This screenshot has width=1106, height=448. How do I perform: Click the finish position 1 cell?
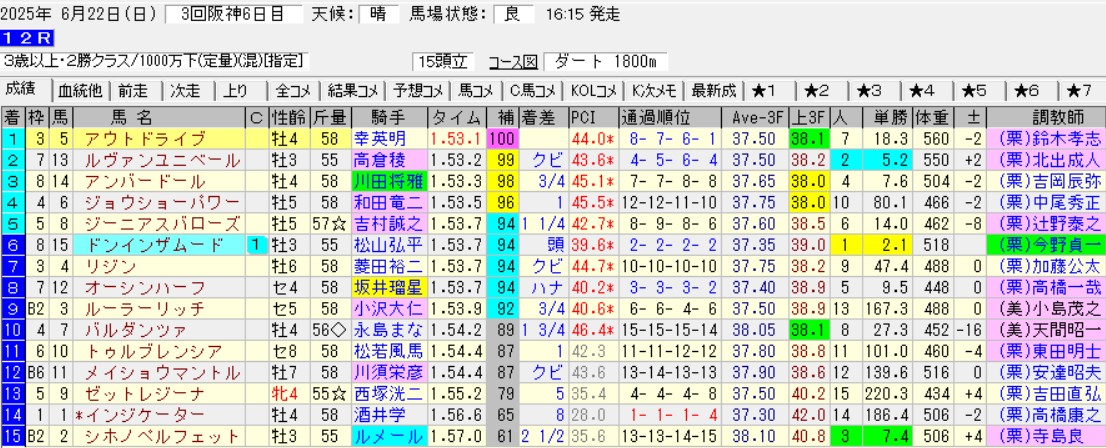click(x=12, y=139)
